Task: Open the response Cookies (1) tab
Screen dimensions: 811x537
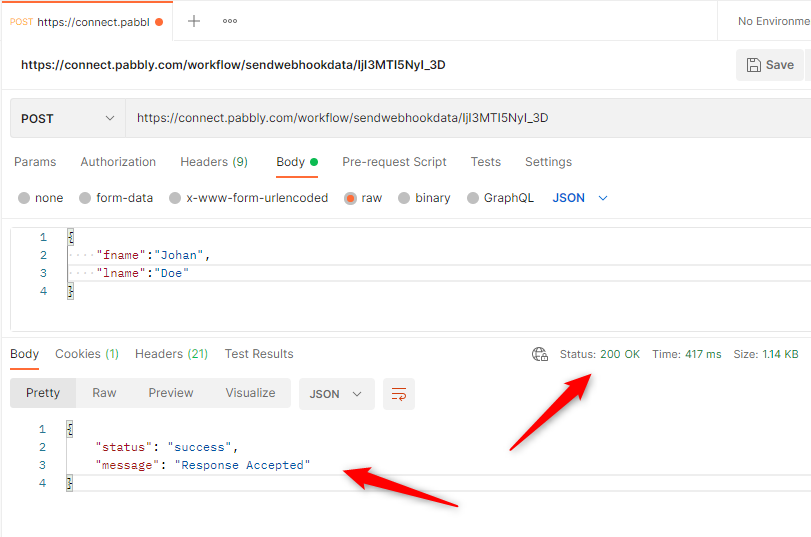Action: point(87,354)
